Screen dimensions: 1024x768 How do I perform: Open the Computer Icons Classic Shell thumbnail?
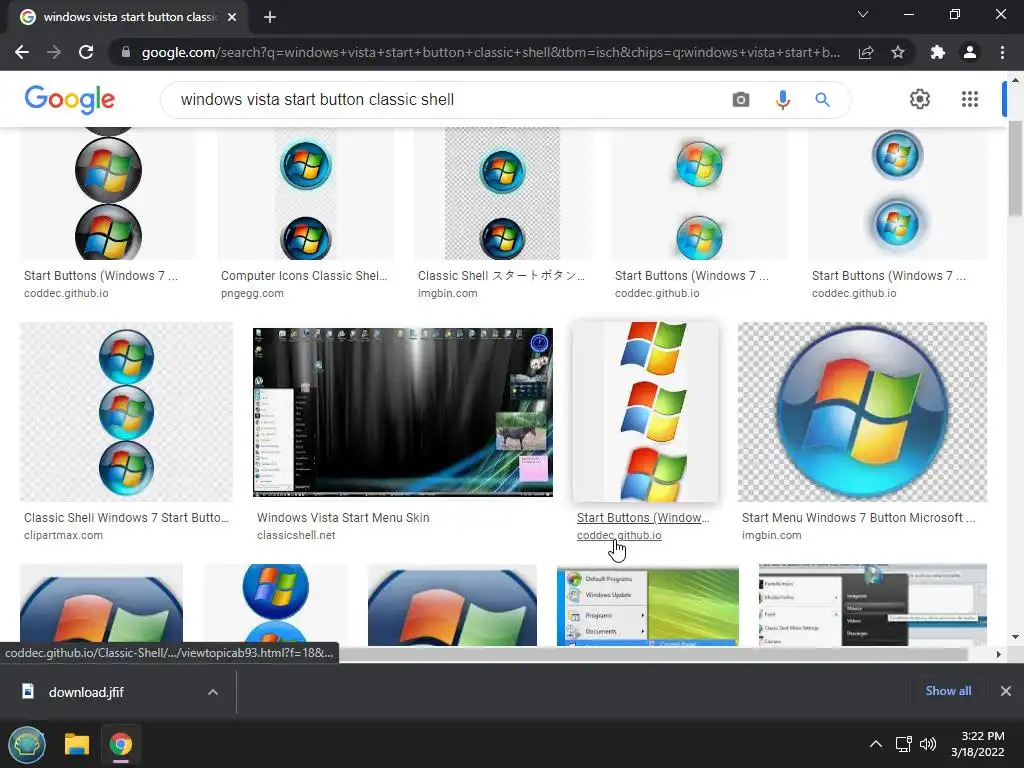[306, 194]
